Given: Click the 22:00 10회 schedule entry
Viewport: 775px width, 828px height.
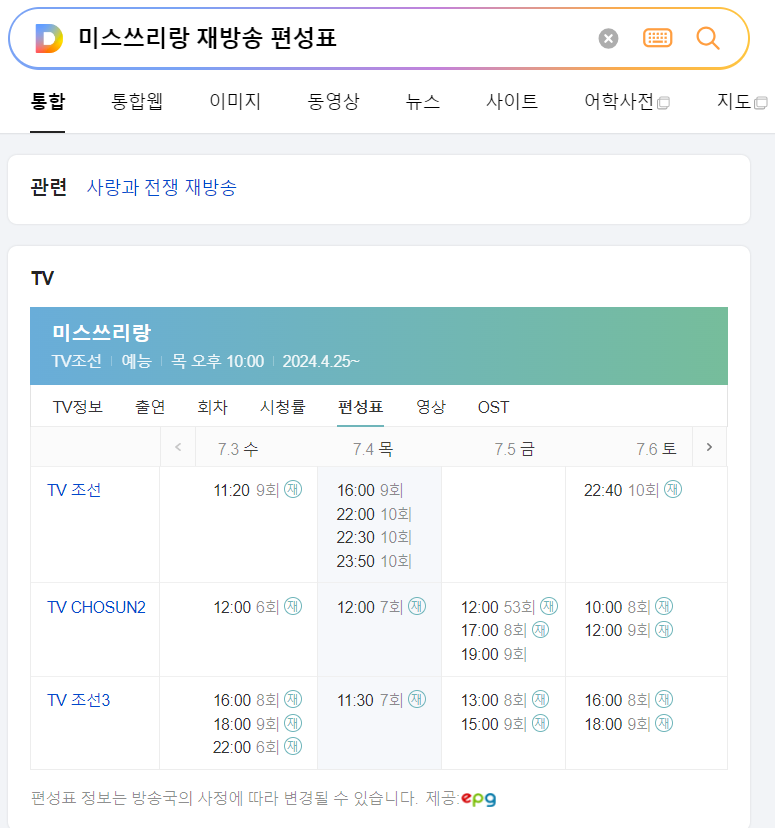Looking at the screenshot, I should [x=374, y=514].
